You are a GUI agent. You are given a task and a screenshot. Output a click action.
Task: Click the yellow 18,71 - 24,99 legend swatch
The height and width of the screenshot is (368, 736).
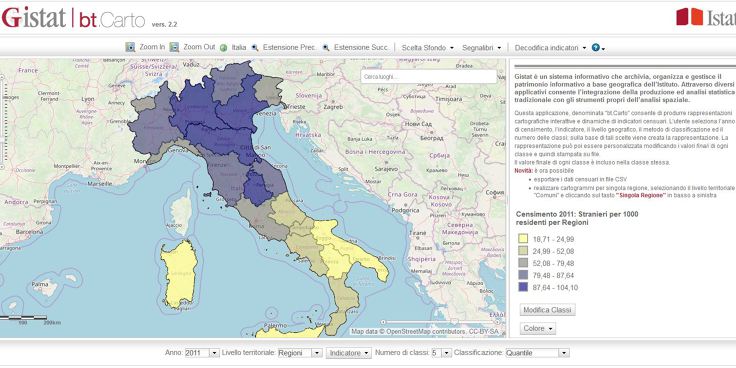pos(522,239)
